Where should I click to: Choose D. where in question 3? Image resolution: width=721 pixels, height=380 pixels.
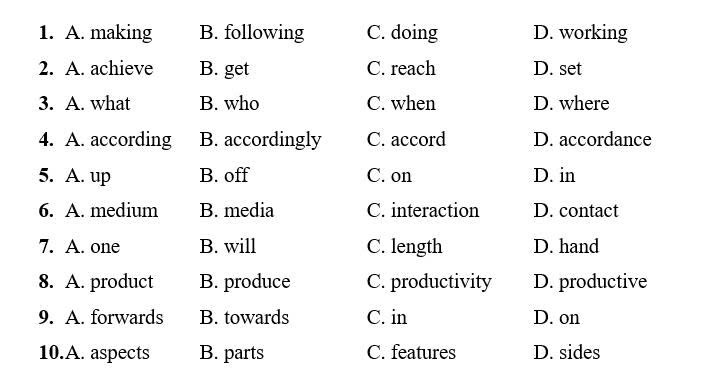point(571,104)
